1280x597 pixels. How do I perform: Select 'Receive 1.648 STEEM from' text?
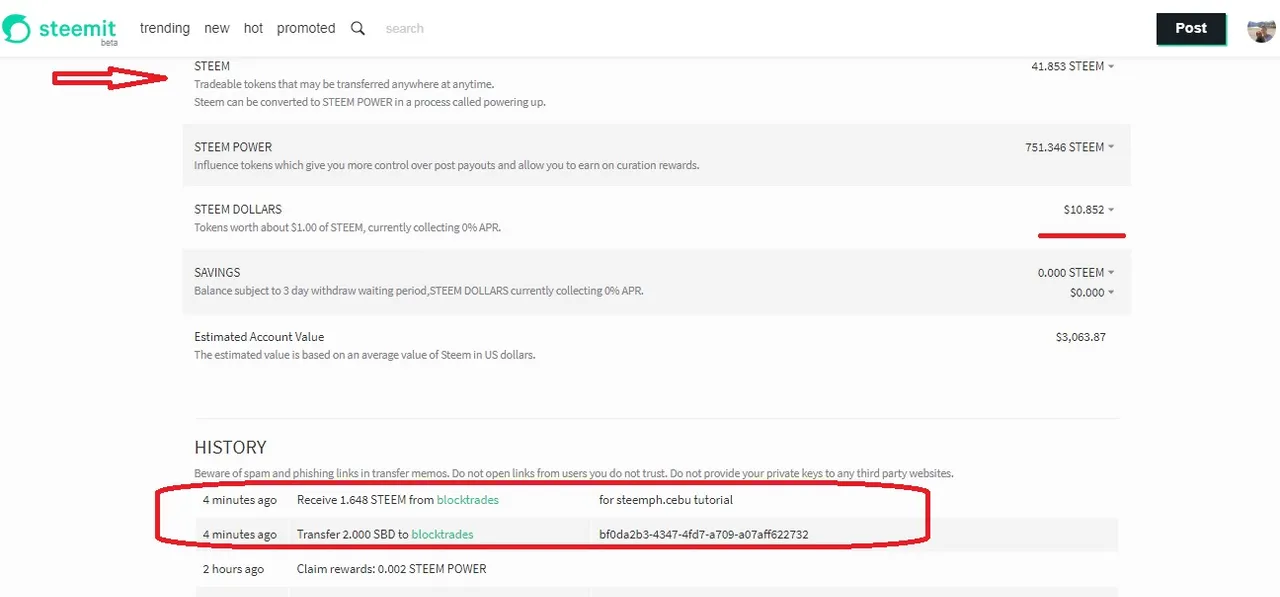pyautogui.click(x=365, y=499)
